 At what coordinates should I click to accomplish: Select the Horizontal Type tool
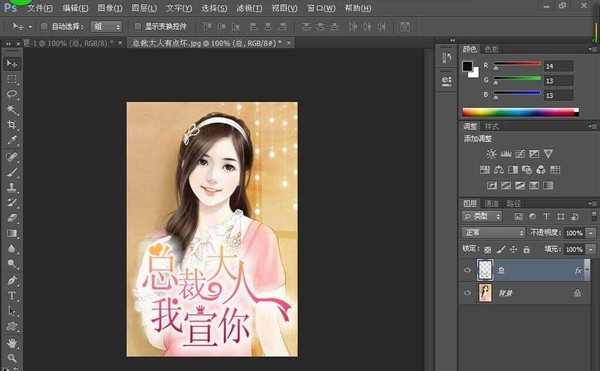12,296
